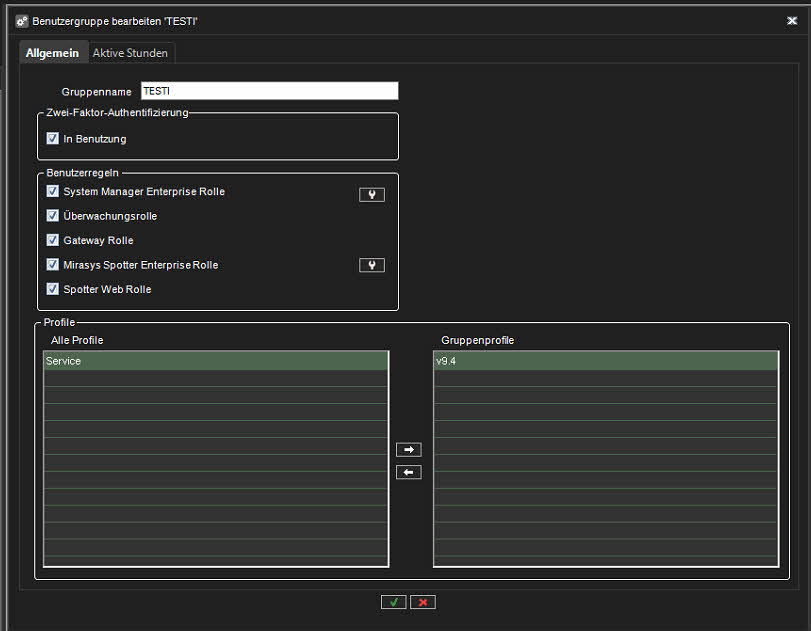Viewport: 811px width, 631px height.
Task: Toggle In Benutzung checkbox
Action: (x=53, y=139)
